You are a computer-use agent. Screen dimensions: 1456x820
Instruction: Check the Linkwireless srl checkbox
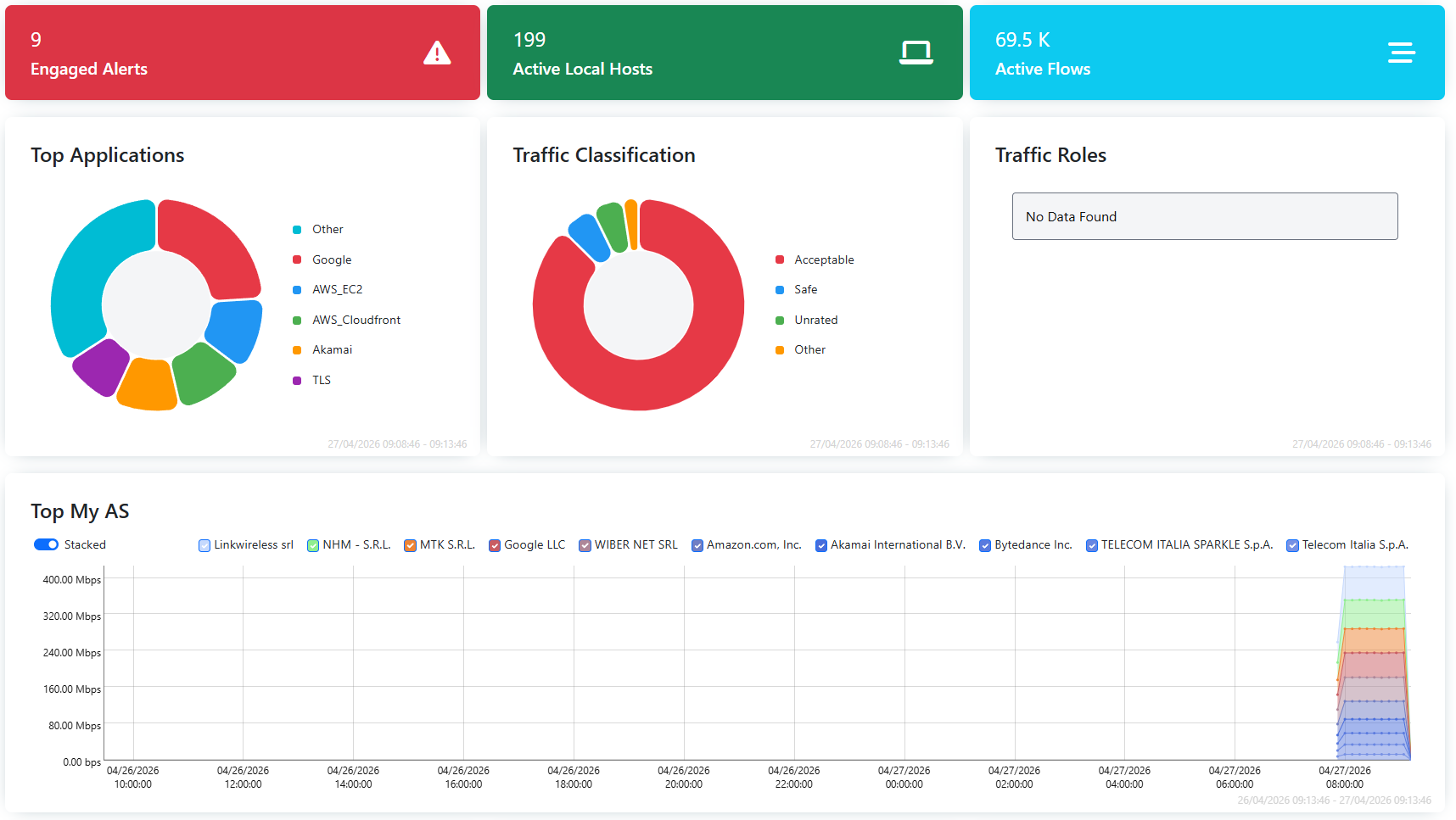pos(204,545)
